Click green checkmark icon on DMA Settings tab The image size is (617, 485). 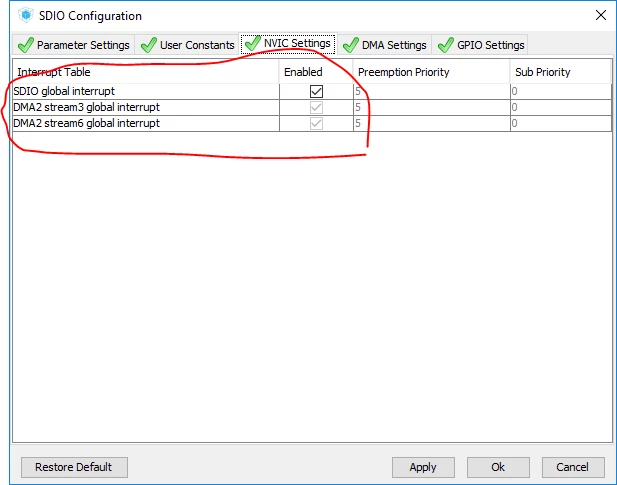[x=351, y=45]
